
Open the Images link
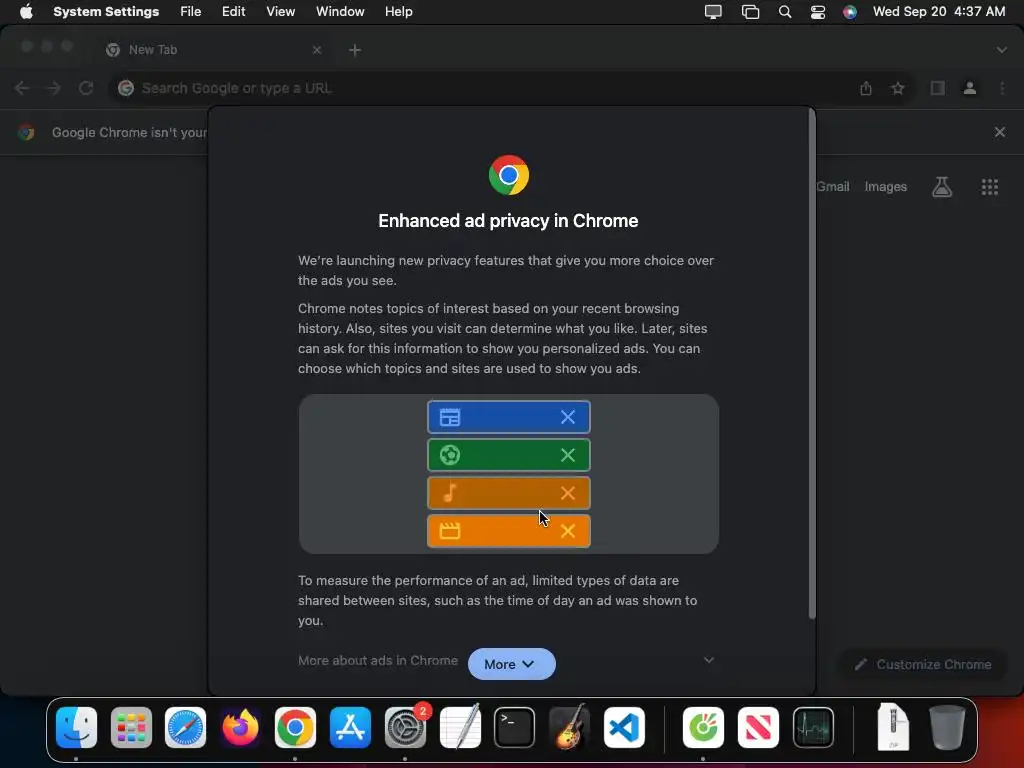pyautogui.click(x=886, y=187)
